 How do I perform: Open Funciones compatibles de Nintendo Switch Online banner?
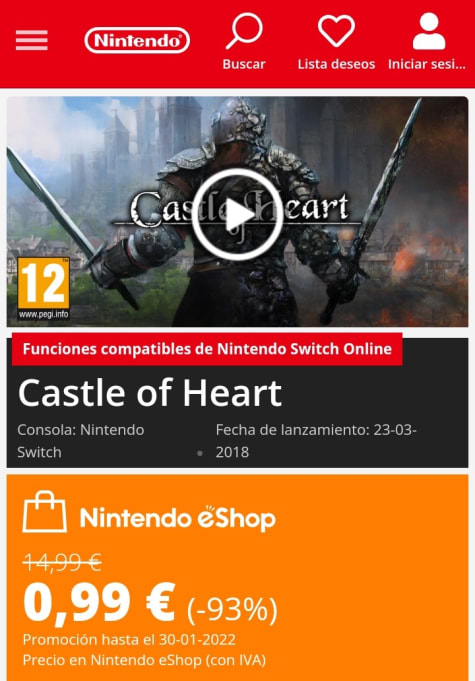point(207,349)
